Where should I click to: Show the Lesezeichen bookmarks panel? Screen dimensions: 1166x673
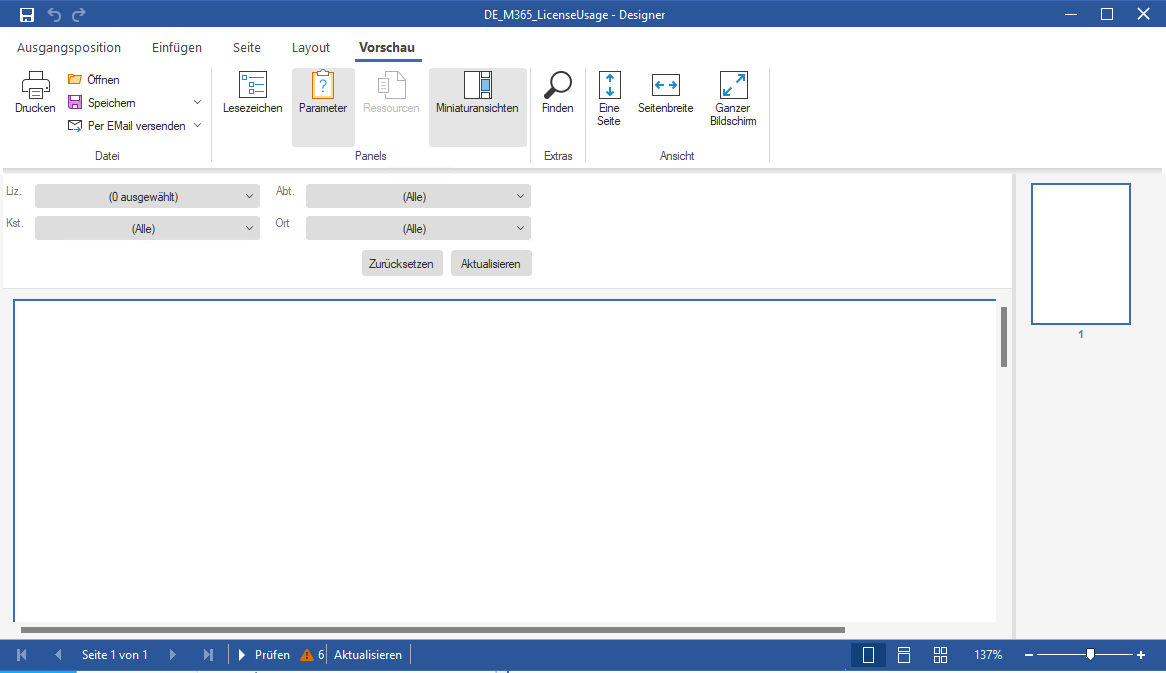[253, 93]
